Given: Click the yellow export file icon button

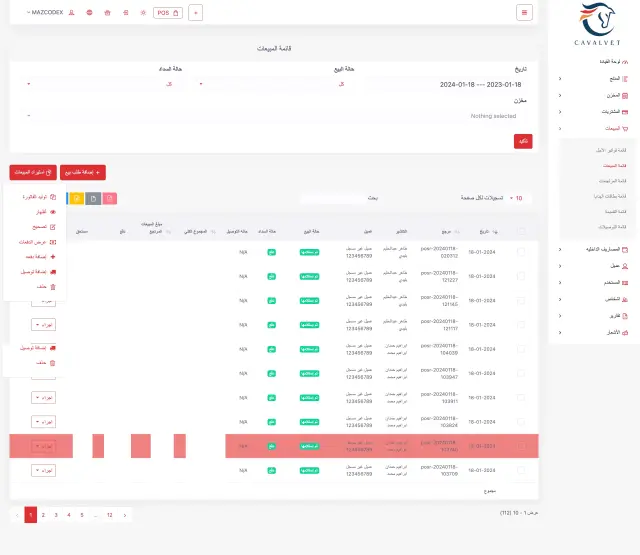Looking at the screenshot, I should (77, 198).
